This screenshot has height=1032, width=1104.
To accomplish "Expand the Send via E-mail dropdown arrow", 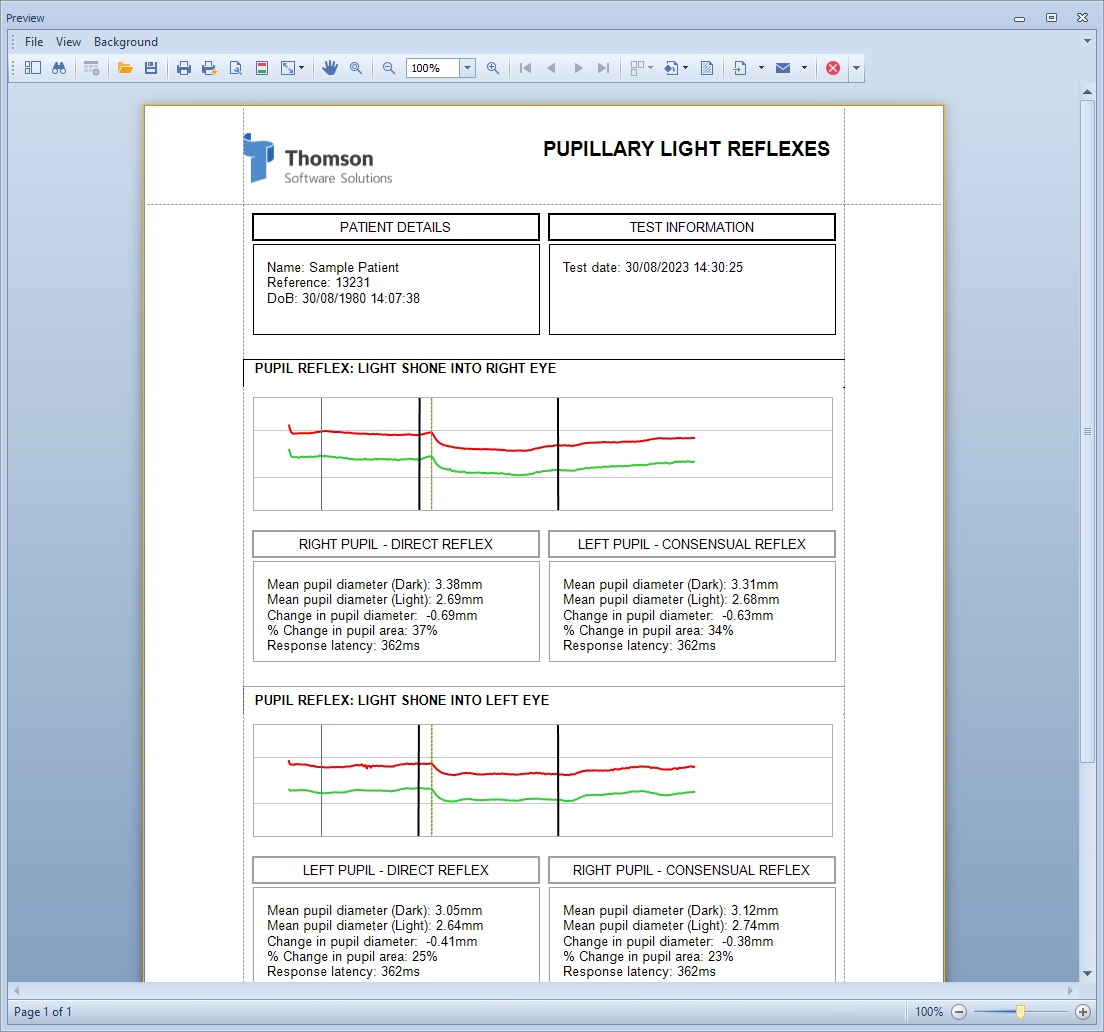I will (x=804, y=68).
